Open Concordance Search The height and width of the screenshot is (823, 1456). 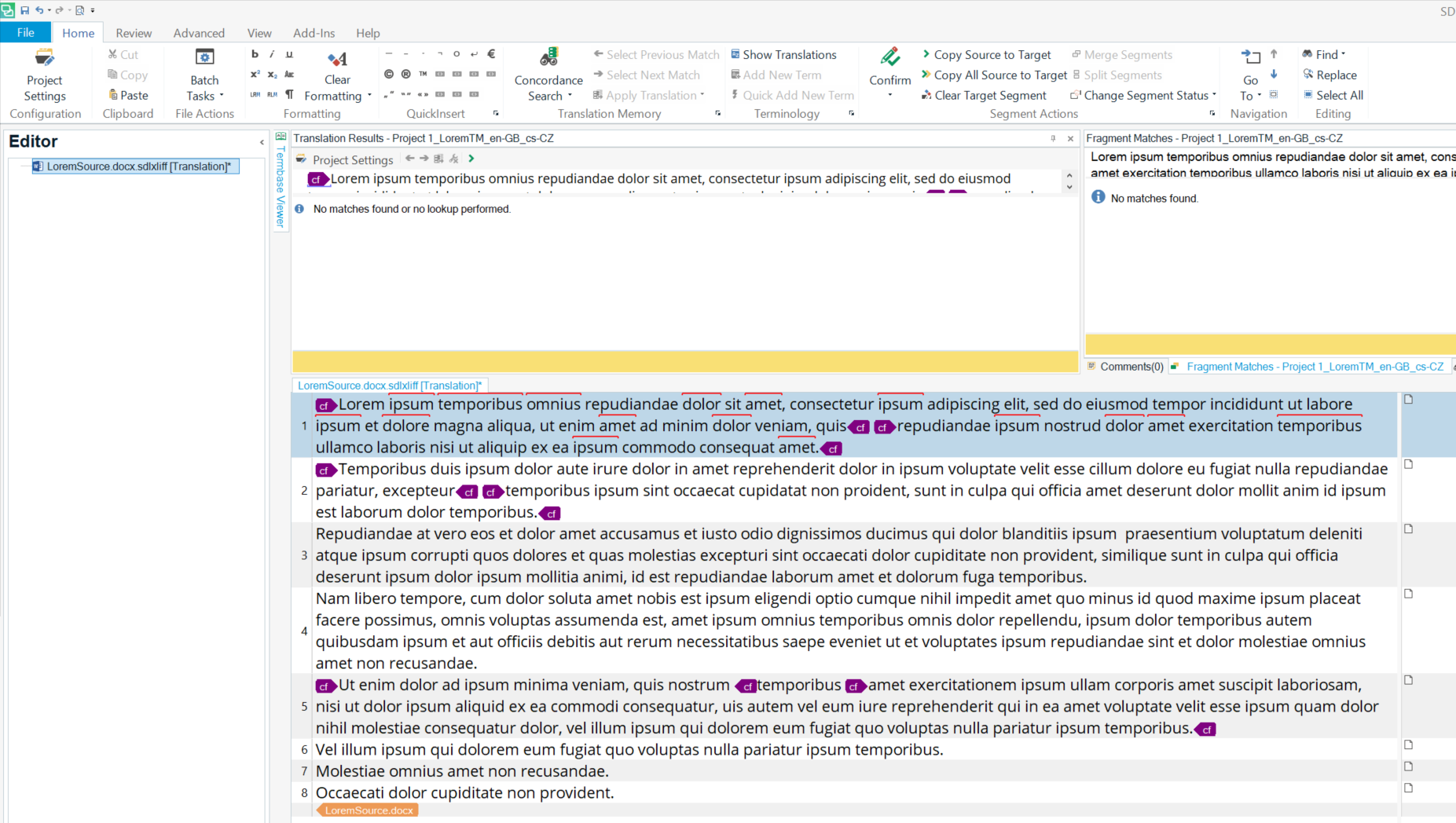548,75
